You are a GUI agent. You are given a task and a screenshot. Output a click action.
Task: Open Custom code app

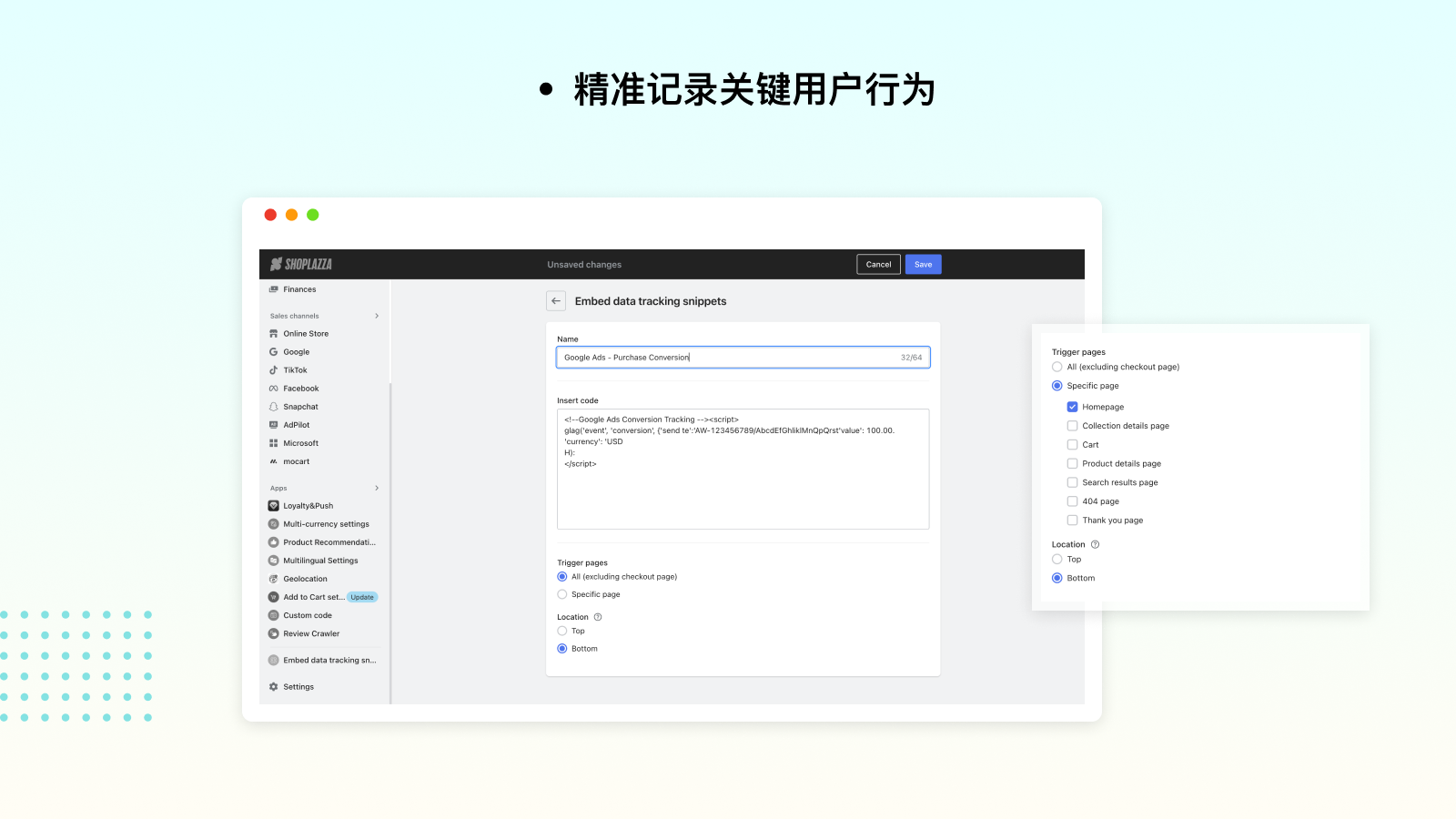coord(308,615)
